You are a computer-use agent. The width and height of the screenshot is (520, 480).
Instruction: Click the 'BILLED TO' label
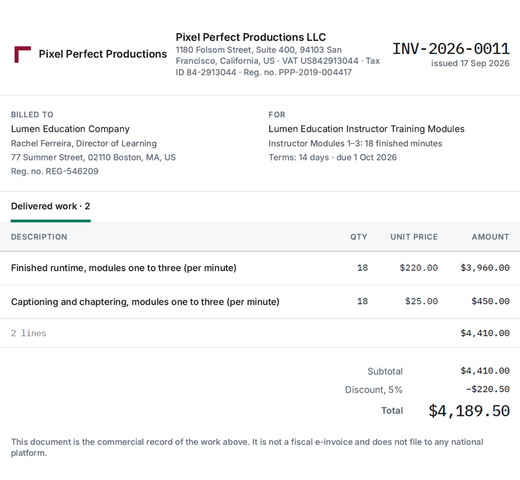point(32,115)
